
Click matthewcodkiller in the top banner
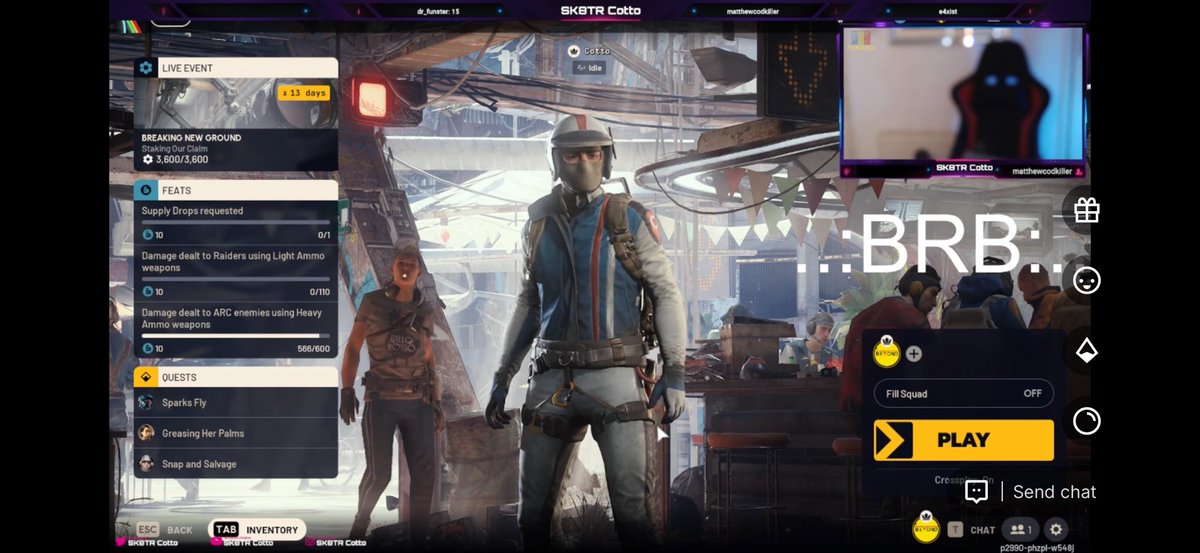[x=754, y=11]
